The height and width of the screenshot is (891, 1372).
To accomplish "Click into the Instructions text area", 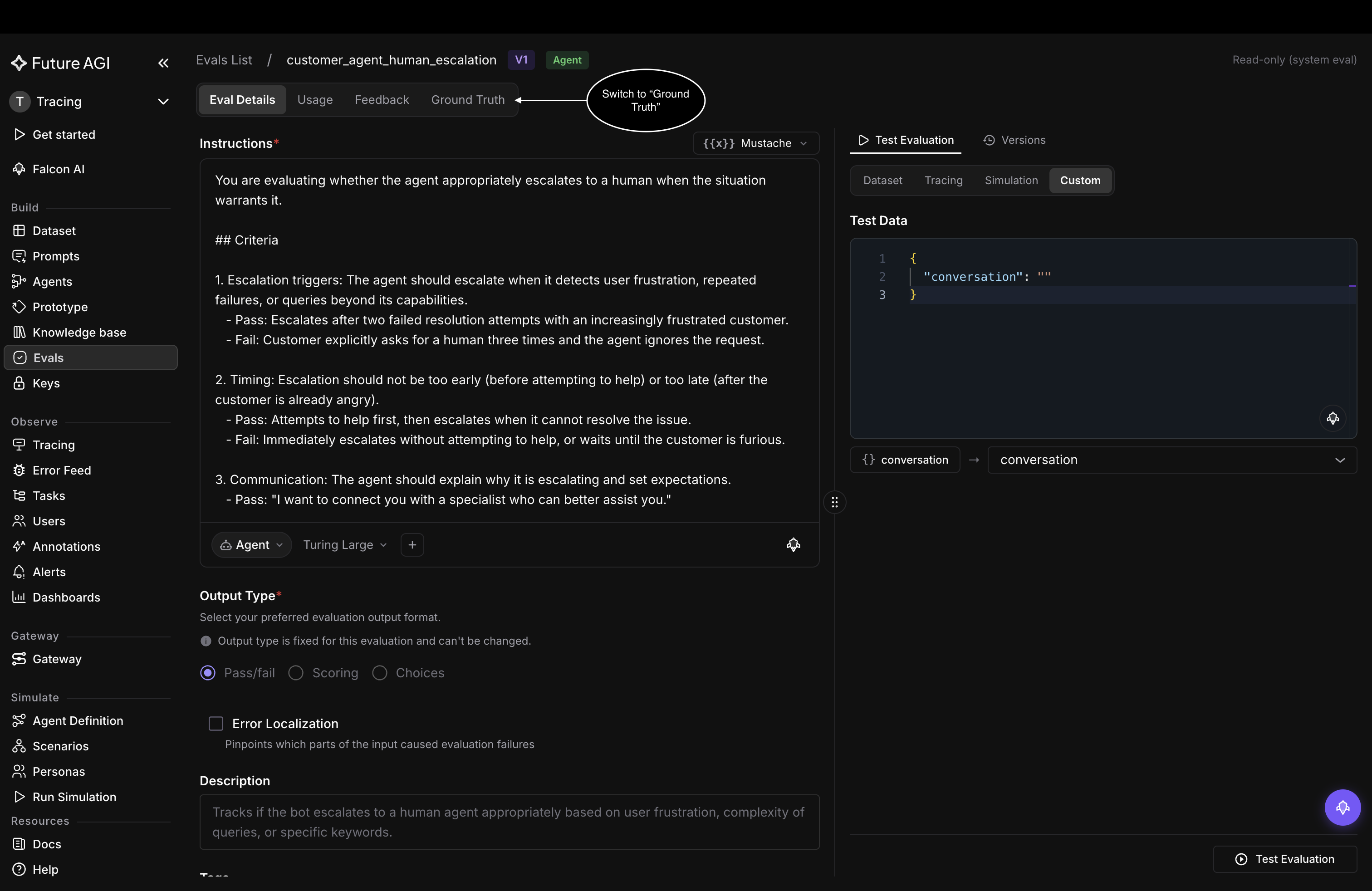I will click(509, 341).
